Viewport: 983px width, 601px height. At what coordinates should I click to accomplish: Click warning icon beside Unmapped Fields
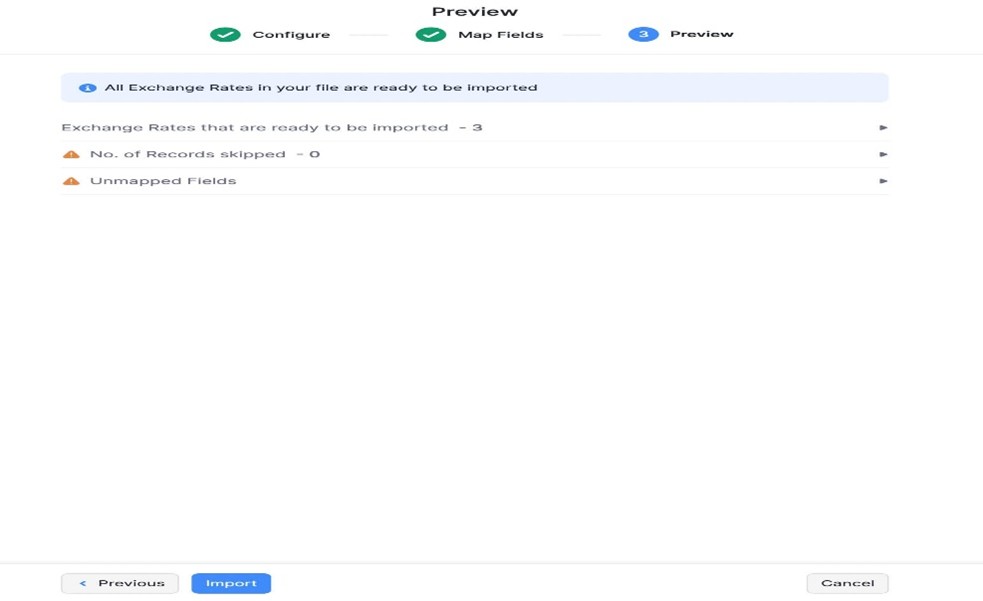tap(71, 182)
